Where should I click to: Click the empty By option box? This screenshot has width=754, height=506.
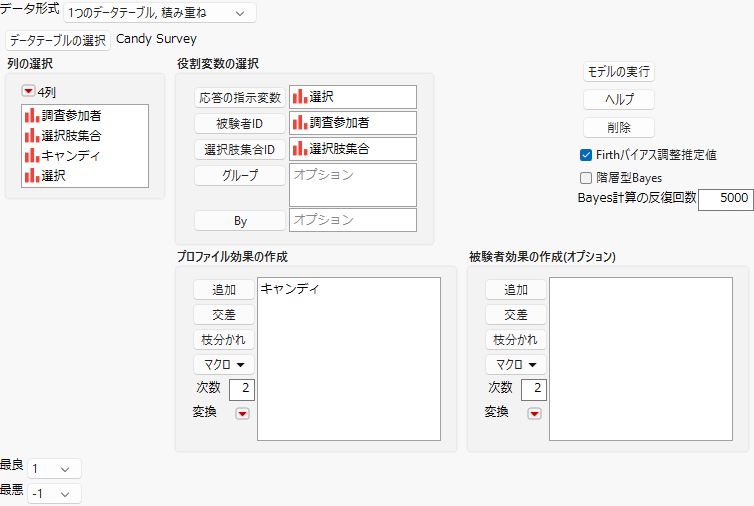coord(352,220)
